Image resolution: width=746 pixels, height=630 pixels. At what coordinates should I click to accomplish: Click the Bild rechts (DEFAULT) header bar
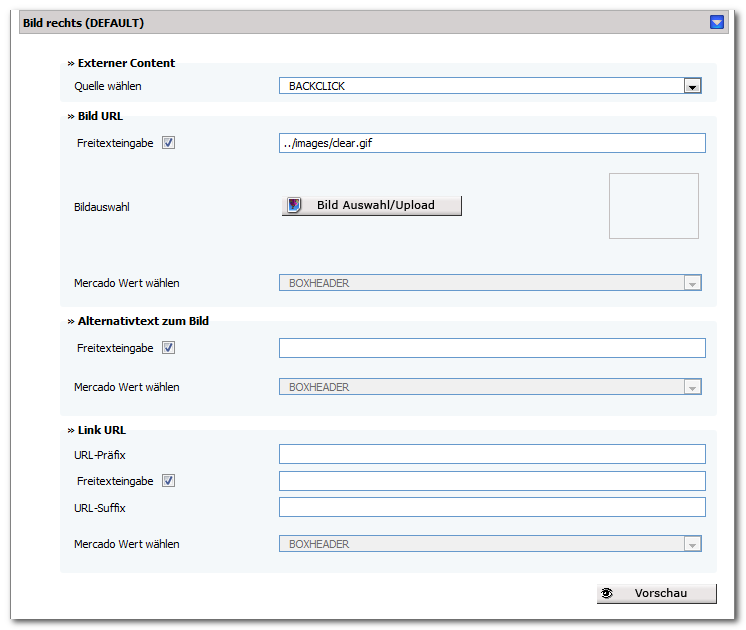click(373, 22)
